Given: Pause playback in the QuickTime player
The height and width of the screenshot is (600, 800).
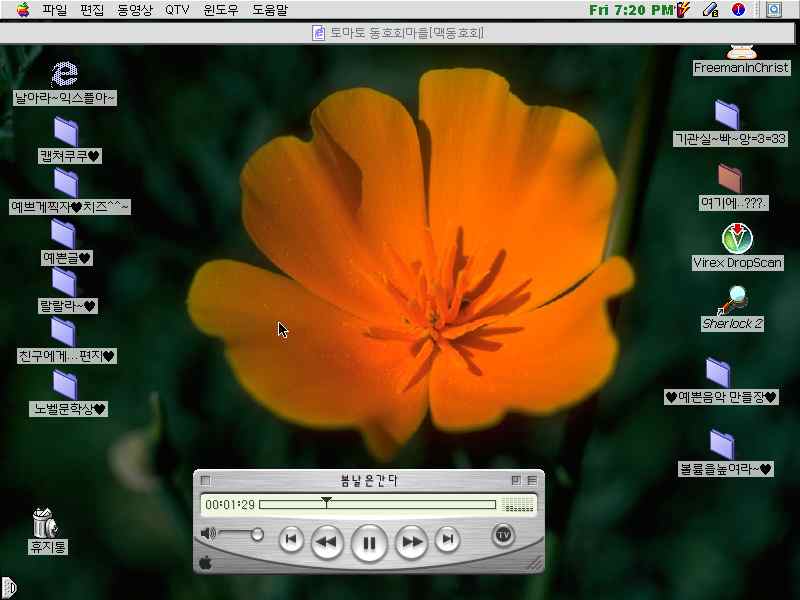Looking at the screenshot, I should [369, 543].
